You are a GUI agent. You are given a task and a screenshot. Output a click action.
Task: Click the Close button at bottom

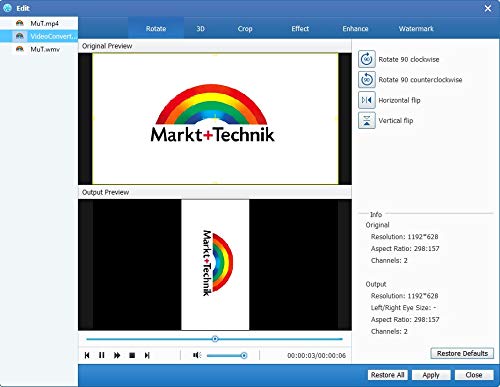coord(474,375)
